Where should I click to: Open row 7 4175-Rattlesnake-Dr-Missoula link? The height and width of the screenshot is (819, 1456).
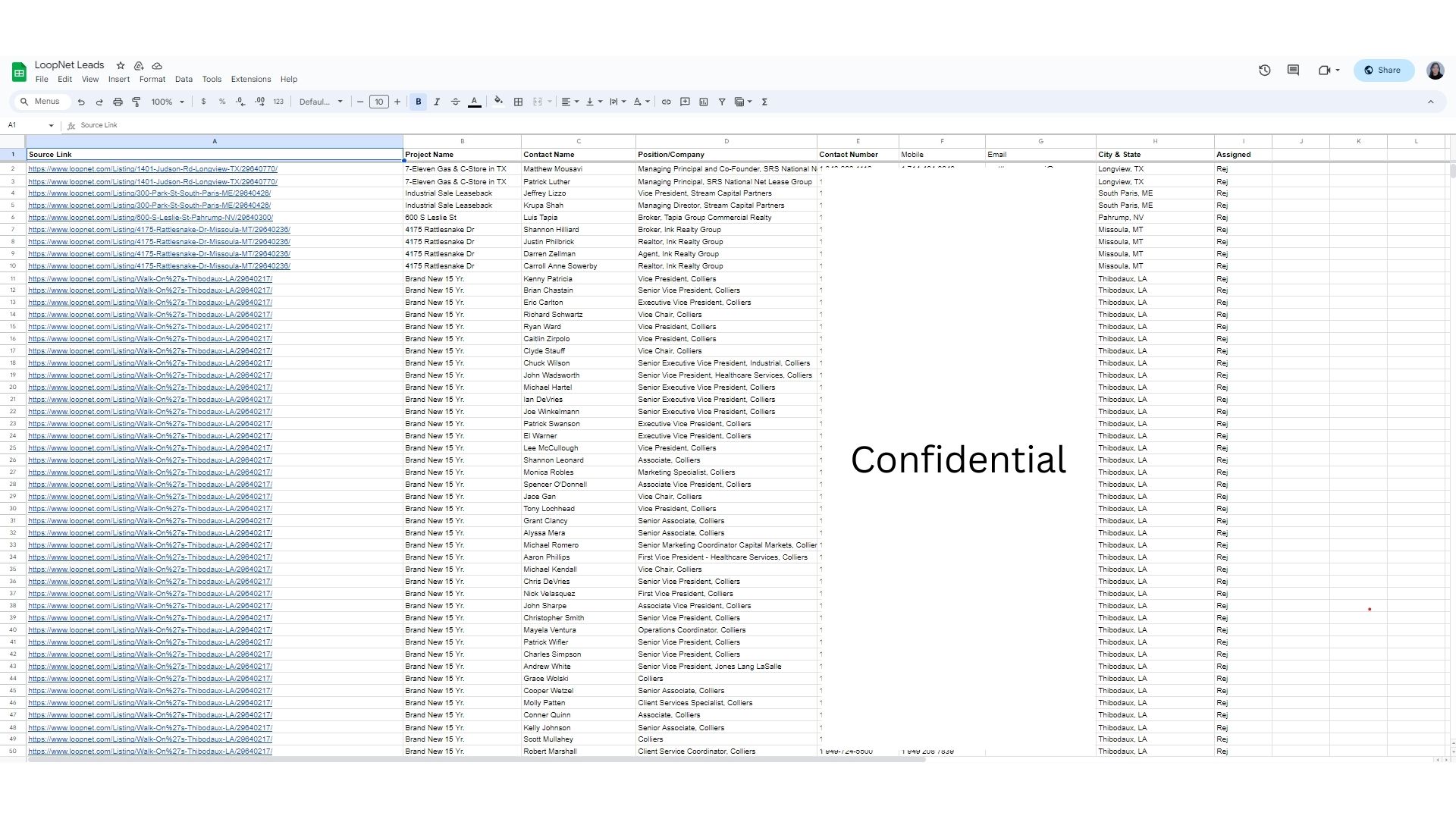(159, 230)
